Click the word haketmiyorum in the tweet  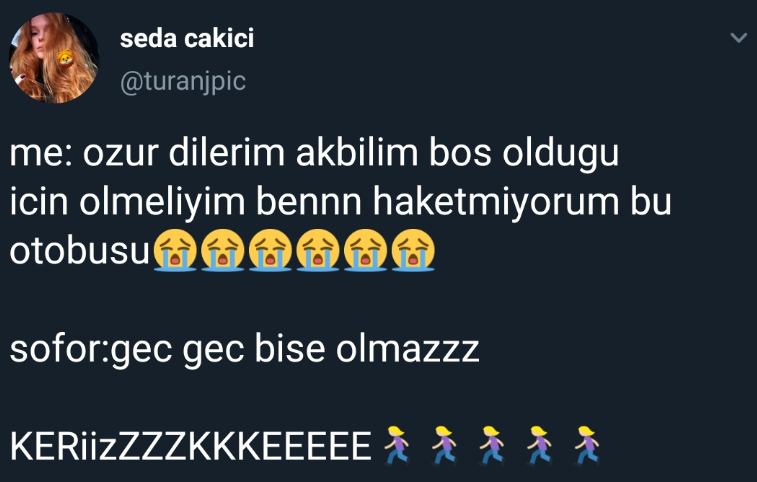pyautogui.click(x=496, y=201)
